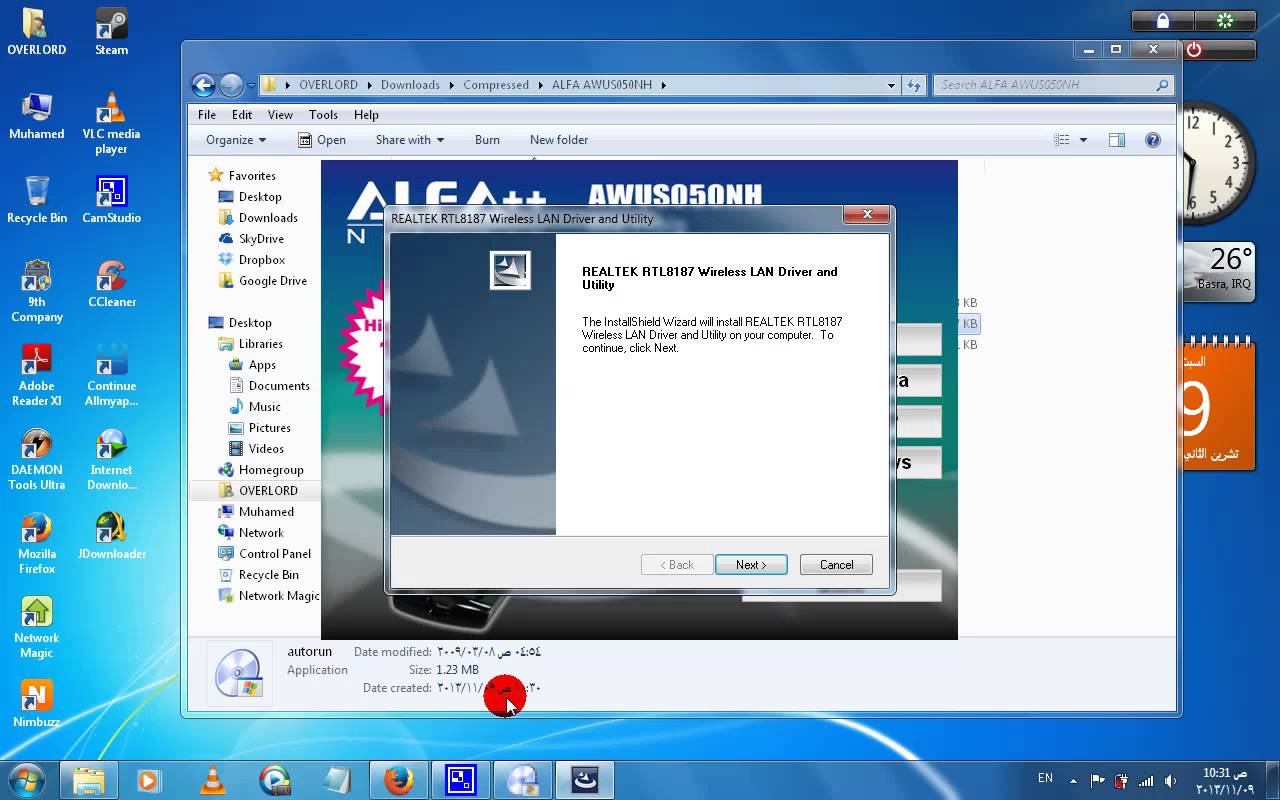Screen dimensions: 1280x800
Task: Switch to CamStudio taskbar button
Action: click(461, 780)
